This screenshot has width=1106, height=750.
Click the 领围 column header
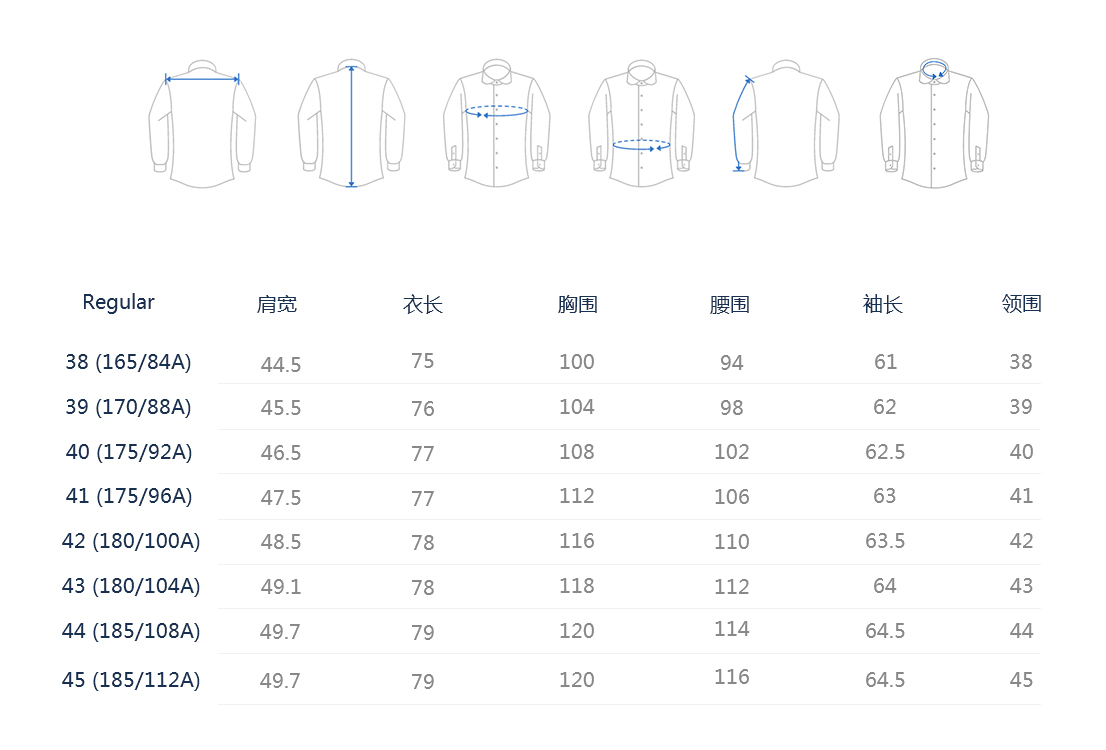(1021, 303)
